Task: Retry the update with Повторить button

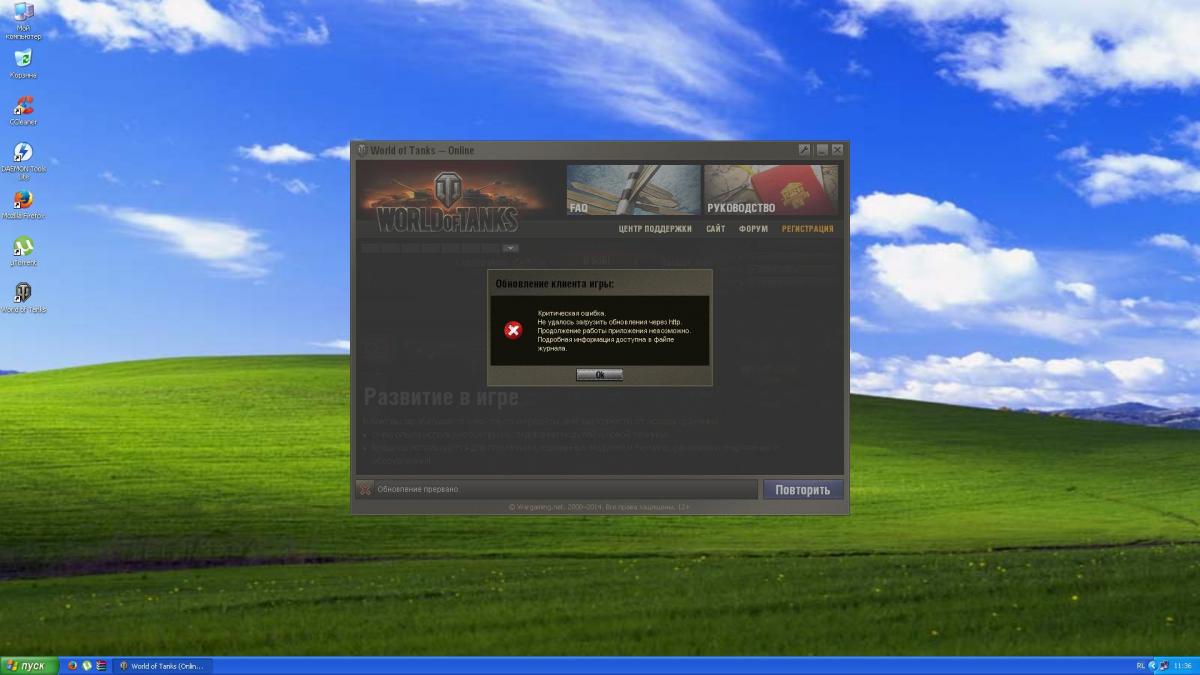Action: [803, 489]
